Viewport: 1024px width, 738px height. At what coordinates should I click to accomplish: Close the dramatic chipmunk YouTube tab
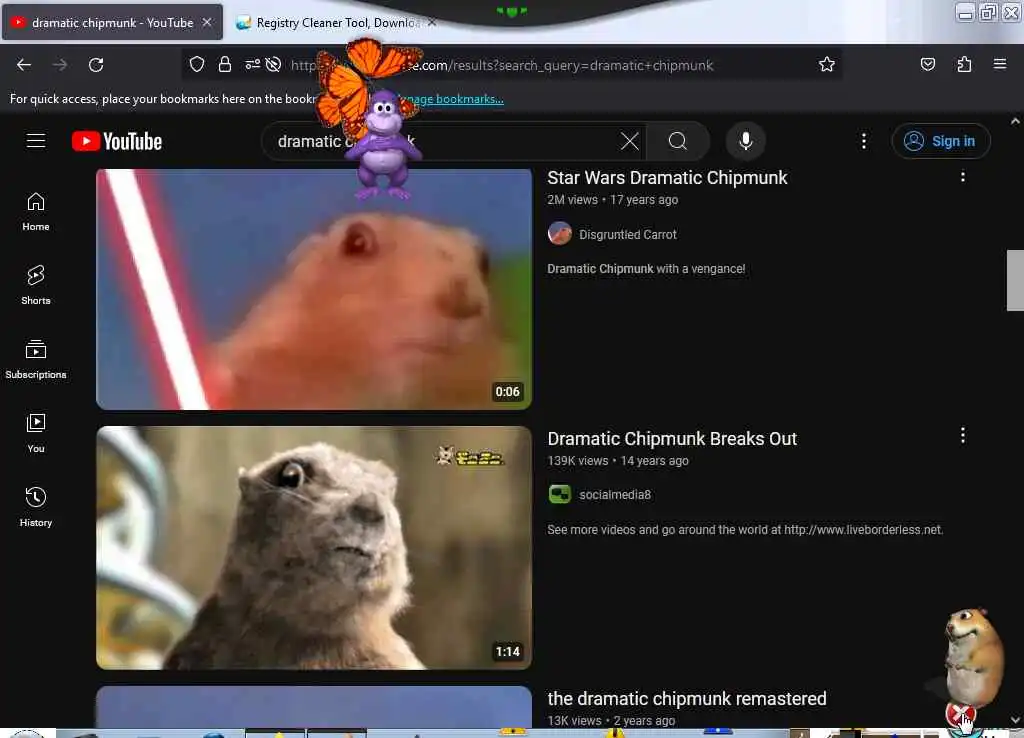point(207,23)
